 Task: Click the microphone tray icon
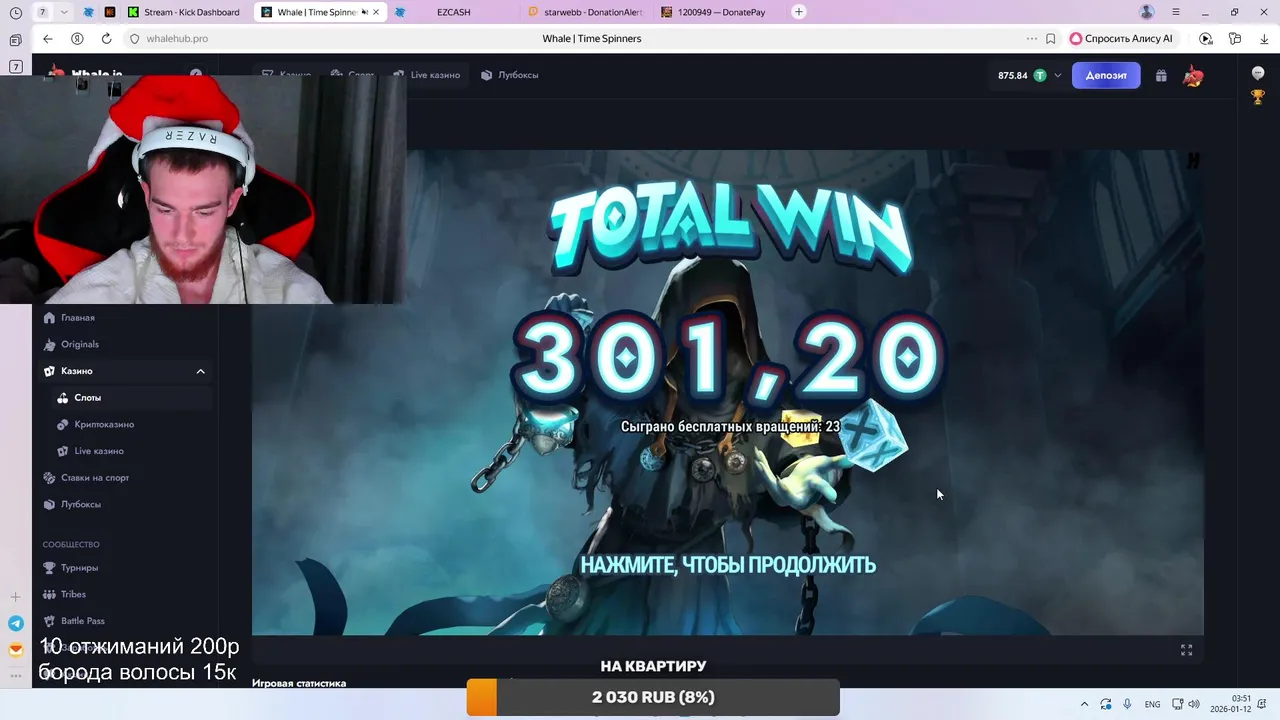(x=1127, y=704)
